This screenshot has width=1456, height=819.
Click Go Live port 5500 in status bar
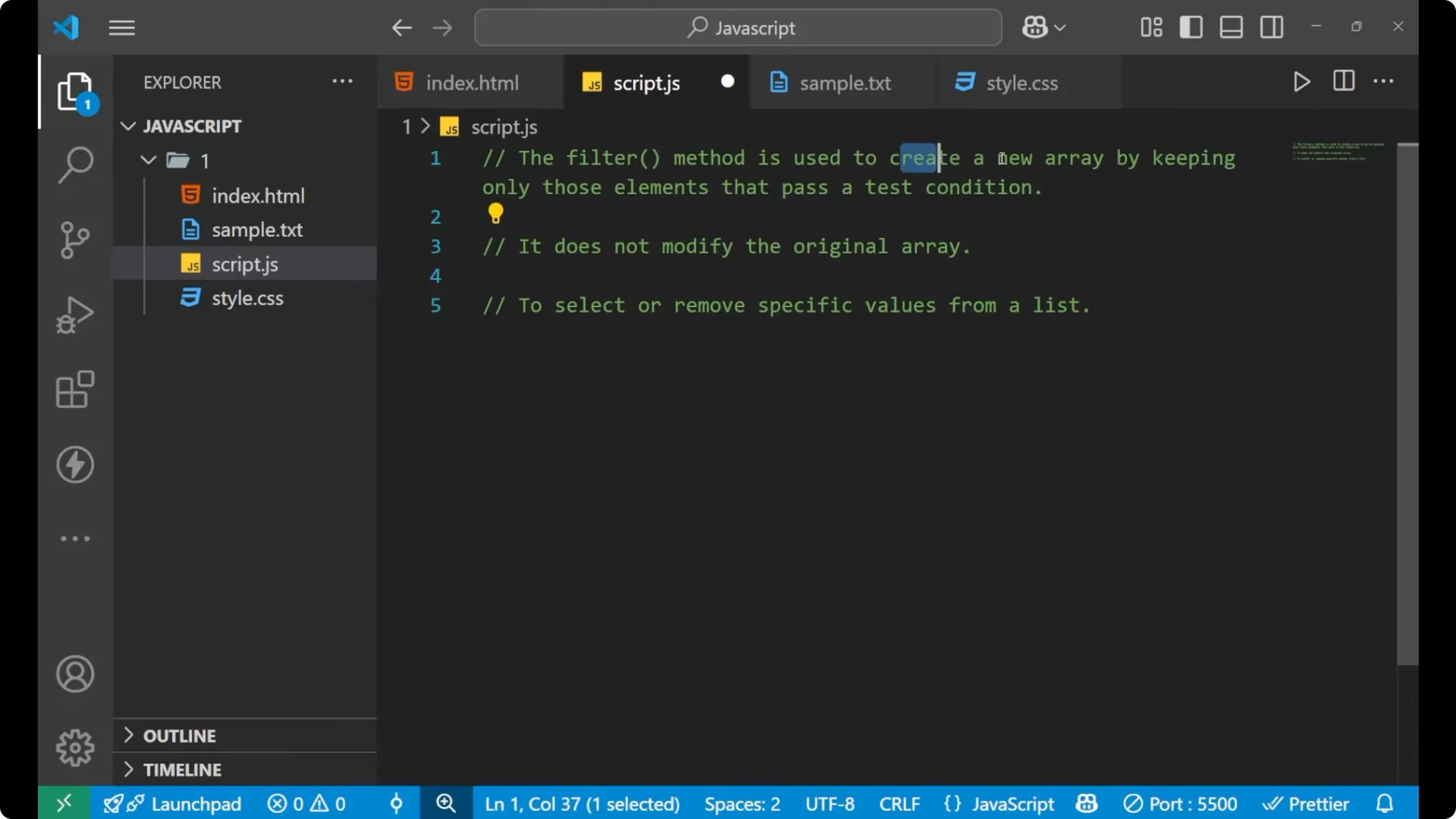click(1180, 803)
